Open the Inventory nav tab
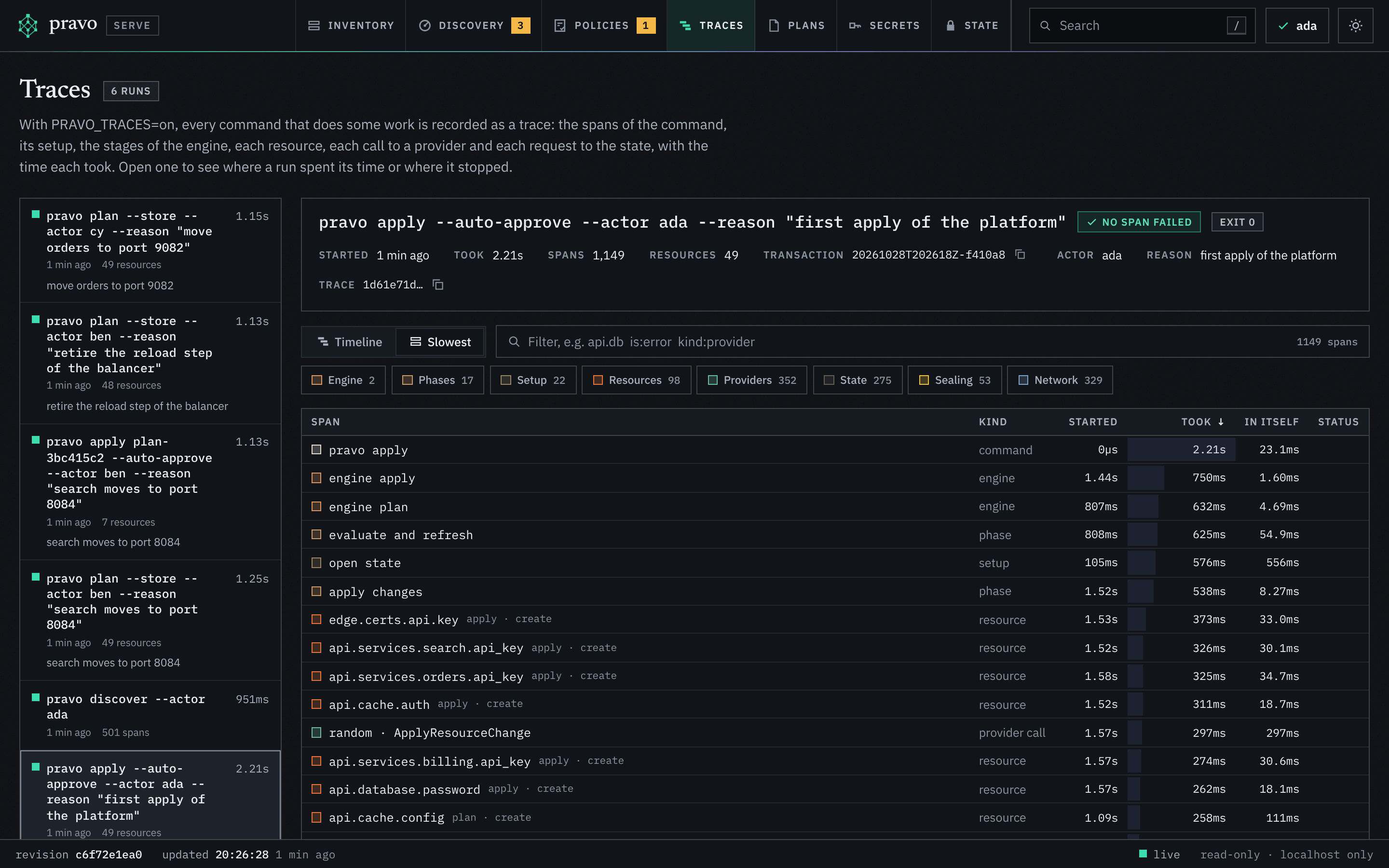1389x868 pixels. tap(351, 25)
